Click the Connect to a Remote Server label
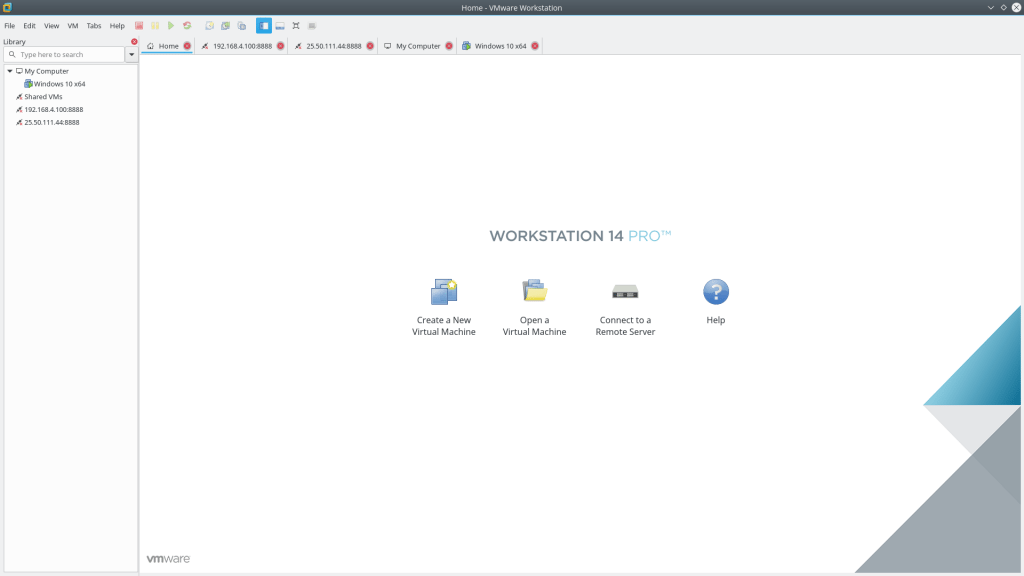Viewport: 1024px width, 576px height. 625,326
